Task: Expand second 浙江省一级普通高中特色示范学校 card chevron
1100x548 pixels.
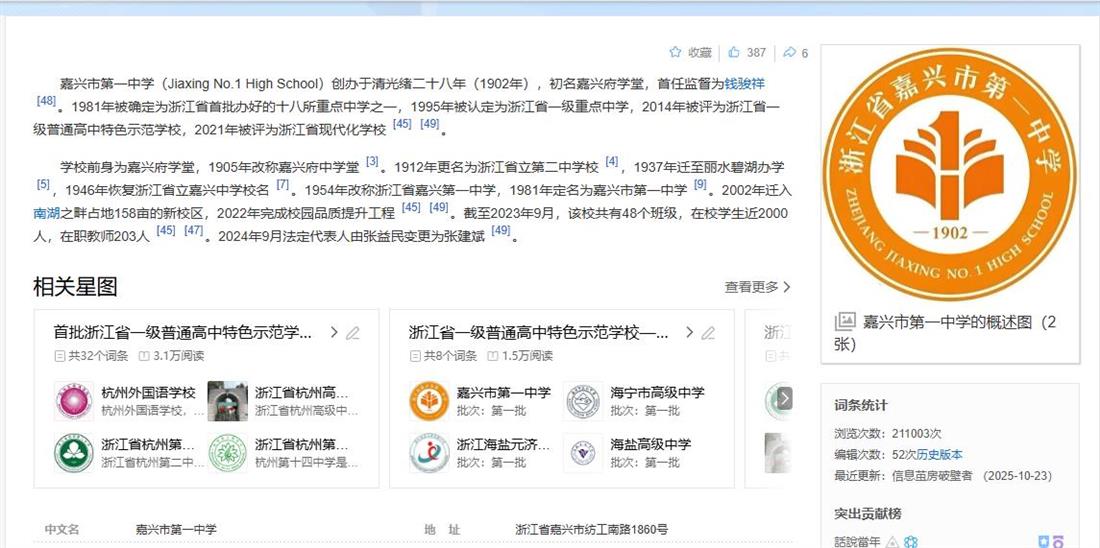Action: point(689,333)
